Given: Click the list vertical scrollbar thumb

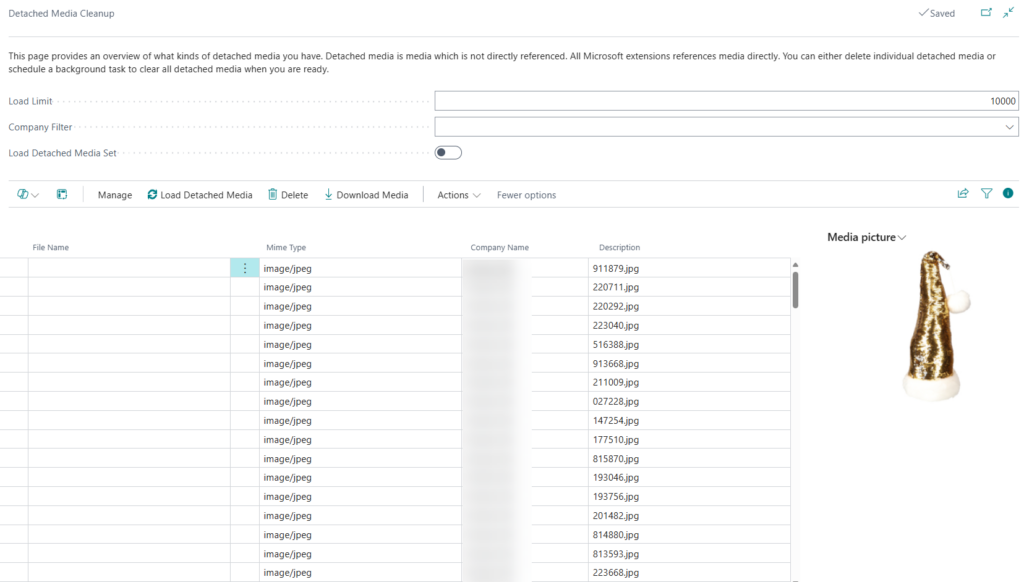Looking at the screenshot, I should pos(796,290).
